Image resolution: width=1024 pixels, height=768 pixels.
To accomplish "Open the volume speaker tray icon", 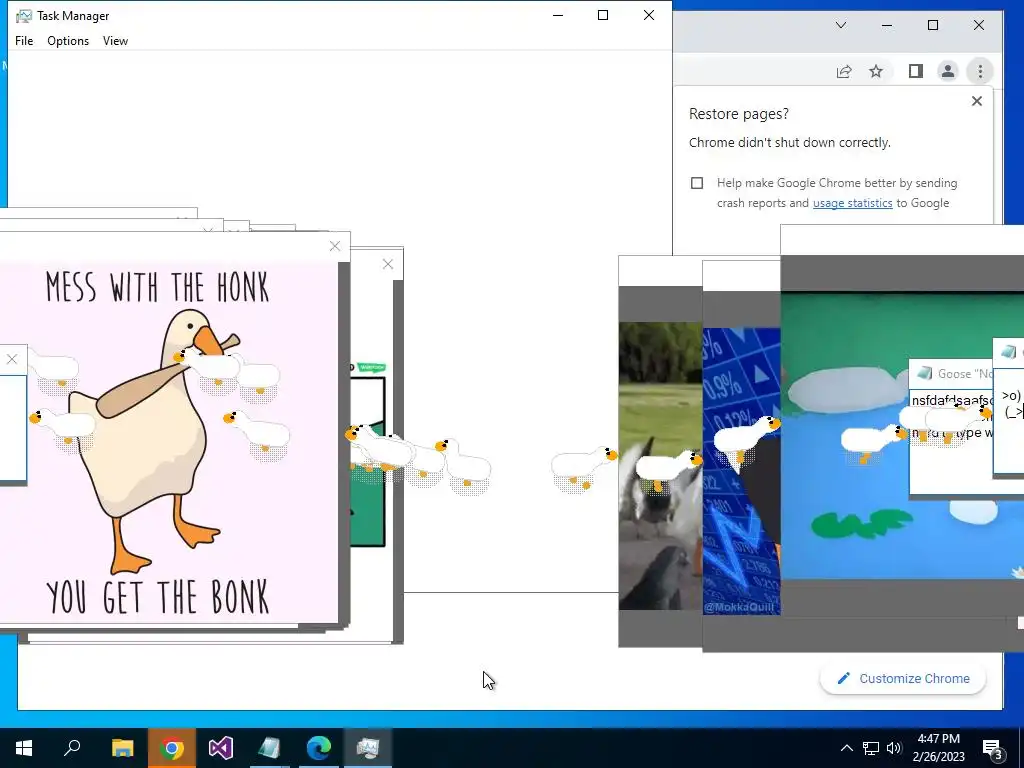I will tap(894, 748).
